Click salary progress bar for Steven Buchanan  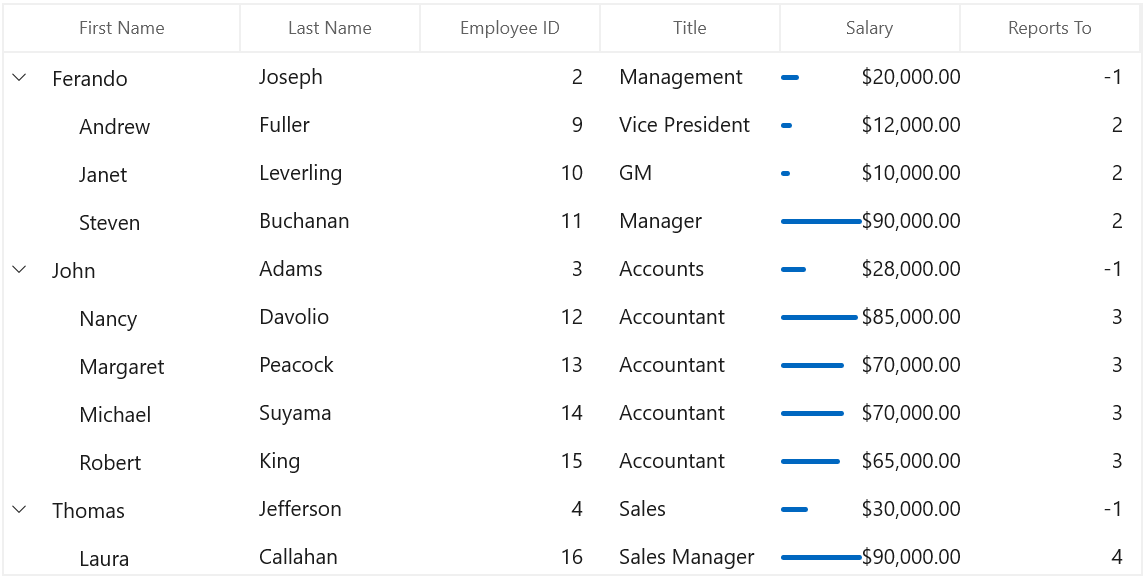tap(821, 221)
